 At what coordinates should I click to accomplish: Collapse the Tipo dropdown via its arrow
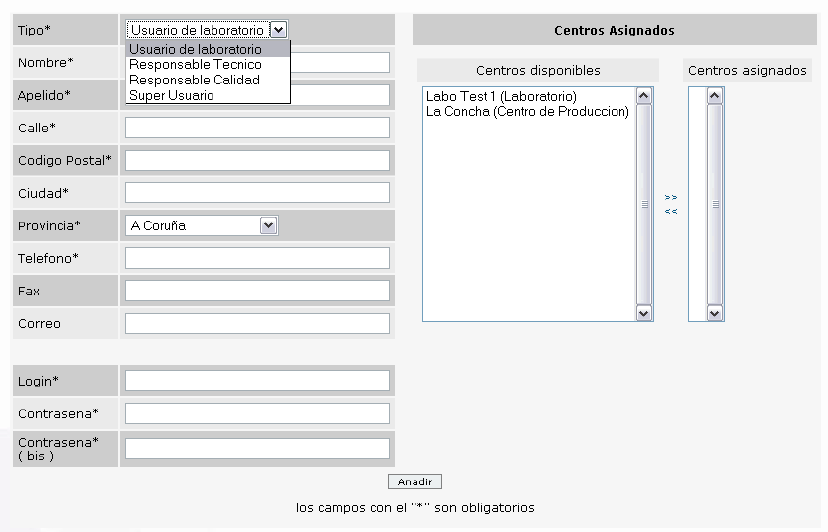point(279,30)
